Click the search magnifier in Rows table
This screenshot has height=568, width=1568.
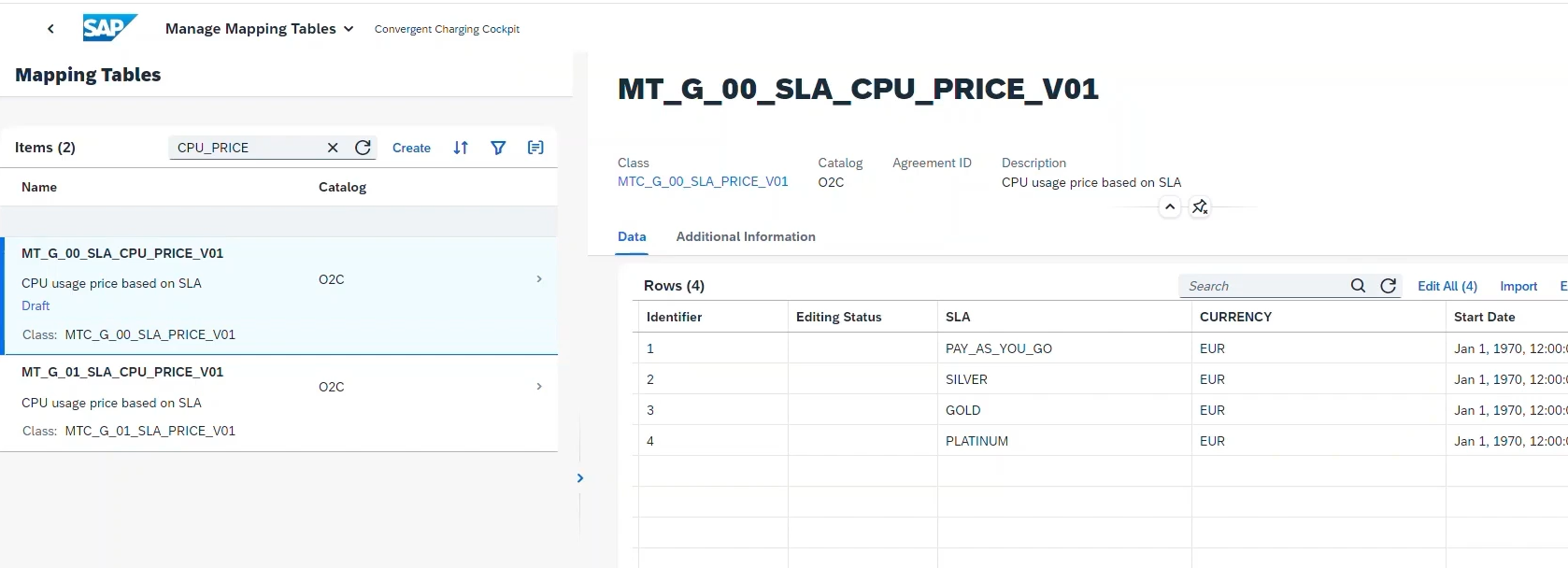[x=1358, y=286]
